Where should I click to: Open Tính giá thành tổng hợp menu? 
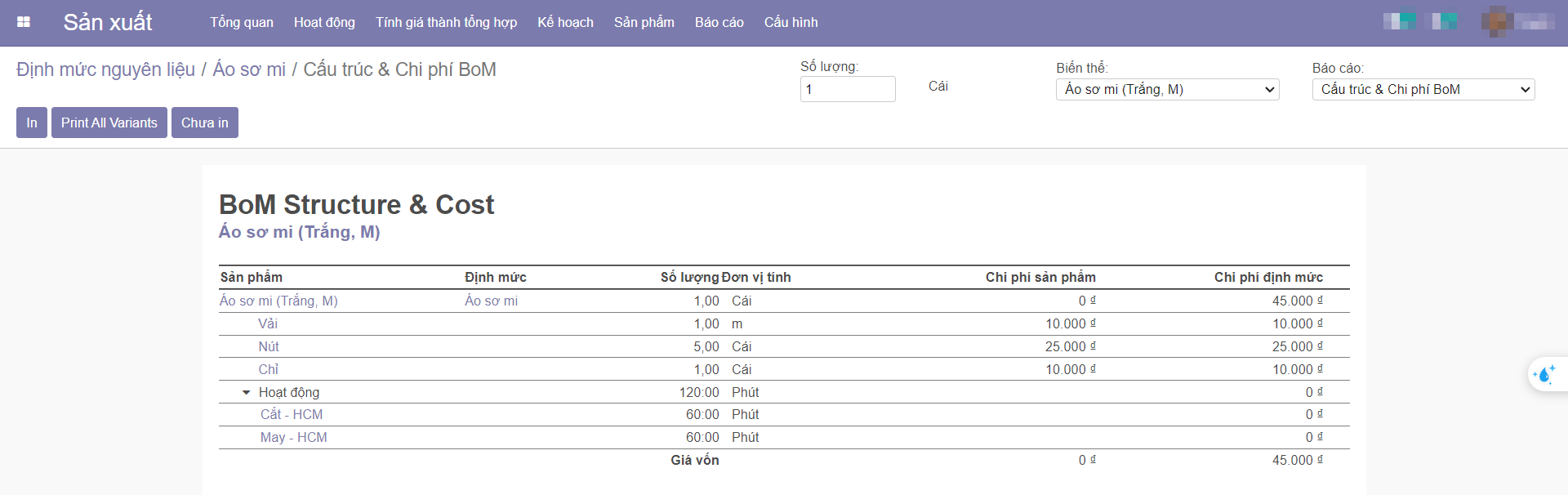446,22
